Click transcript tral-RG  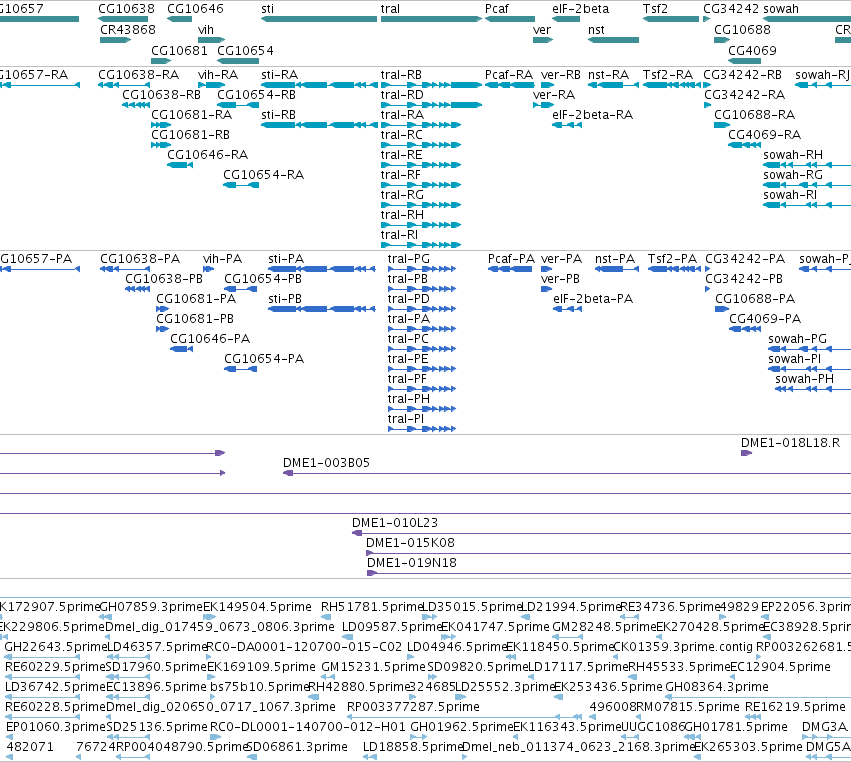point(421,205)
